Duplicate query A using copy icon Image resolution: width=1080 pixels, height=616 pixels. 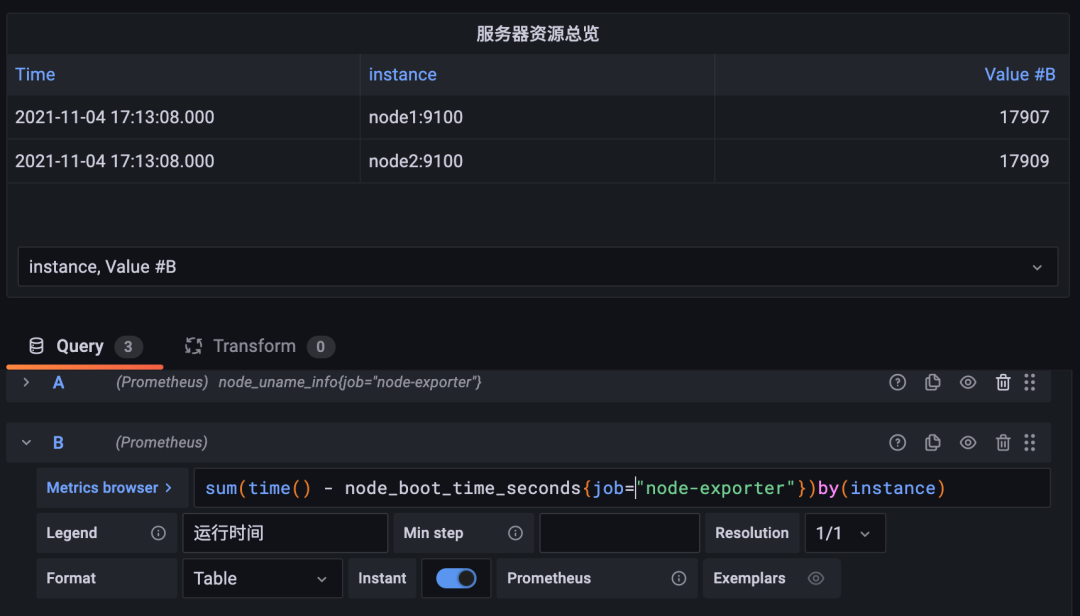pos(933,382)
